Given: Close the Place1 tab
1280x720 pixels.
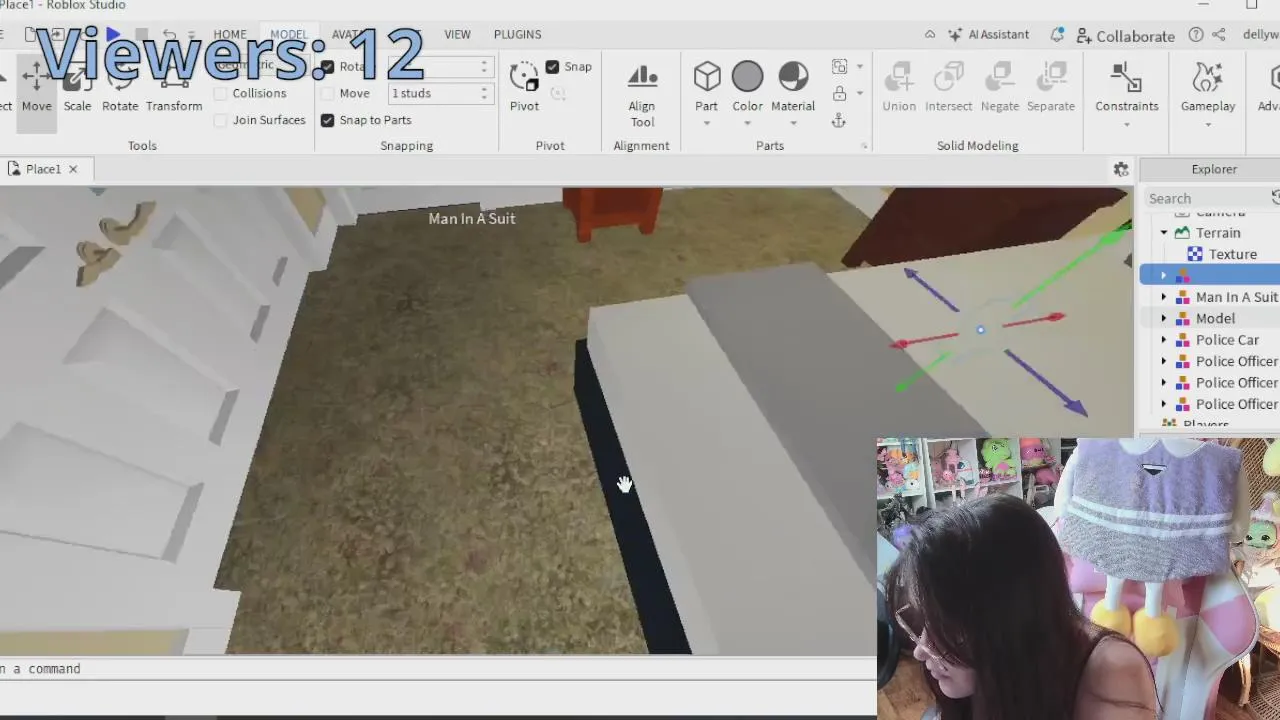Looking at the screenshot, I should [x=73, y=169].
